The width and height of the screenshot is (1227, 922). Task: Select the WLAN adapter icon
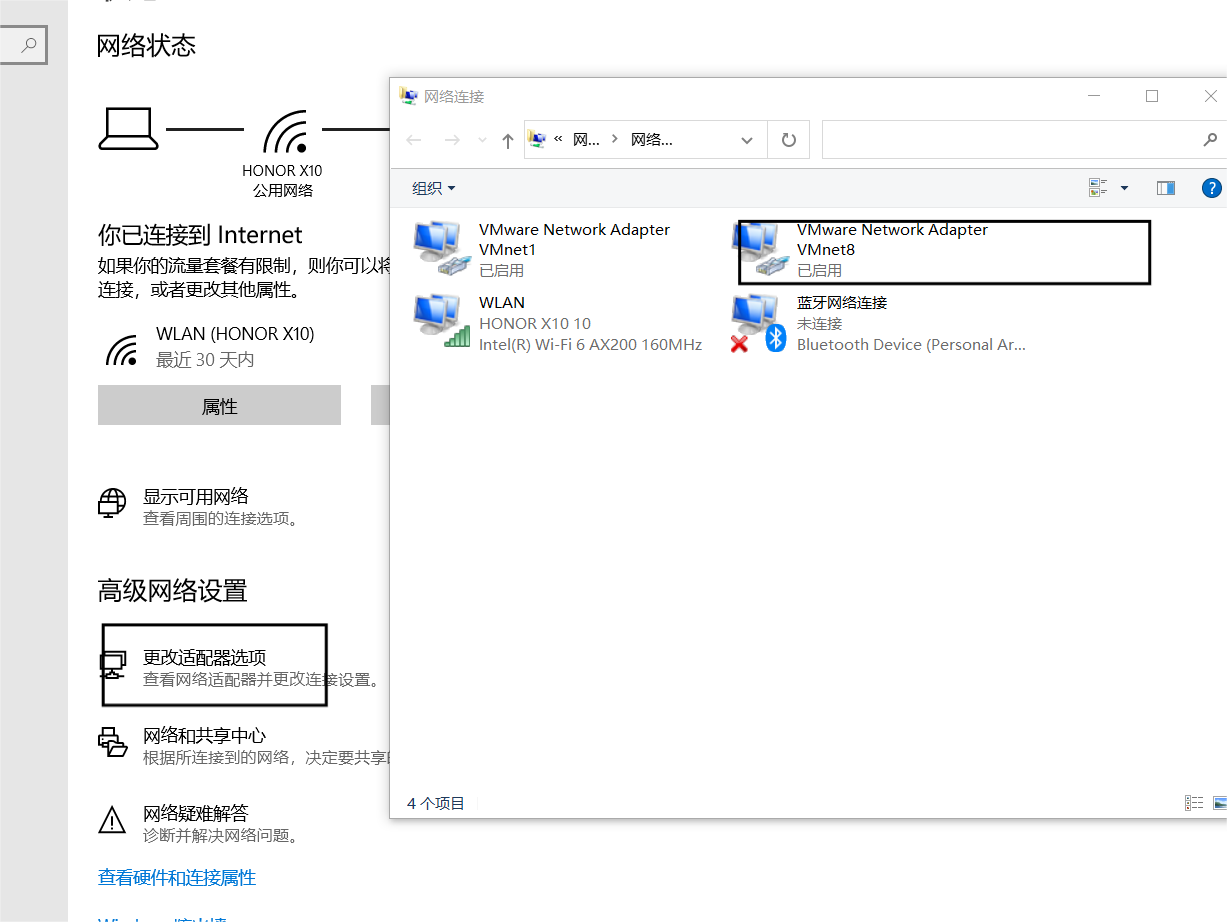441,322
